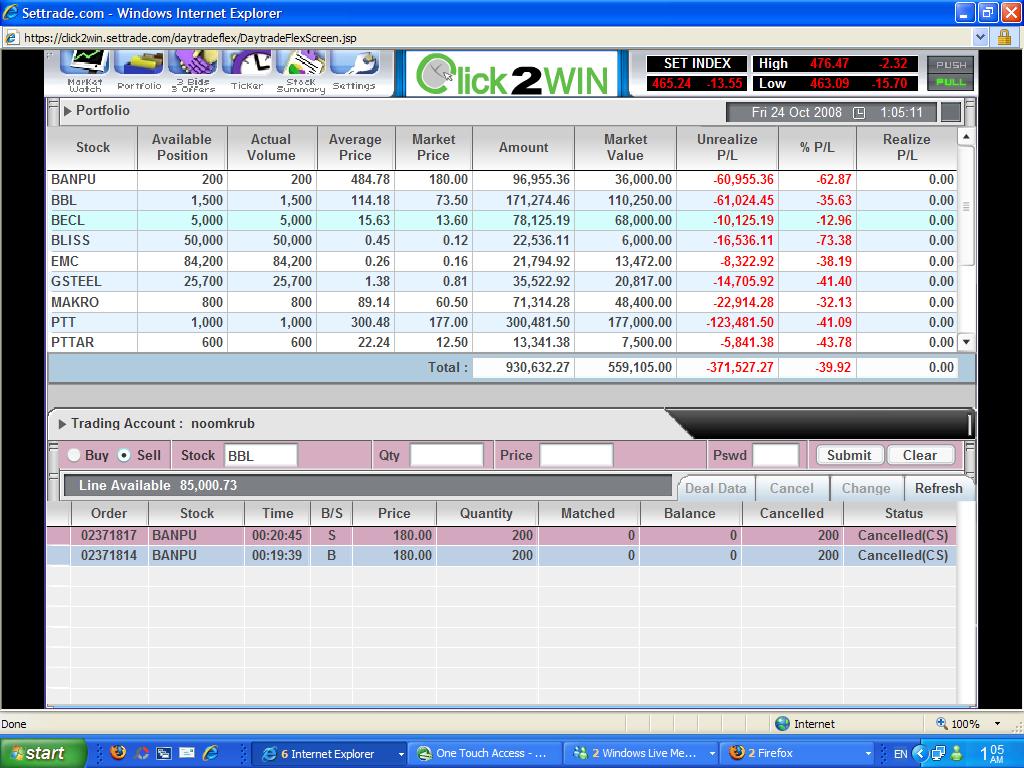Screen dimensions: 1024x768
Task: Switch to PULL mode
Action: (x=951, y=82)
